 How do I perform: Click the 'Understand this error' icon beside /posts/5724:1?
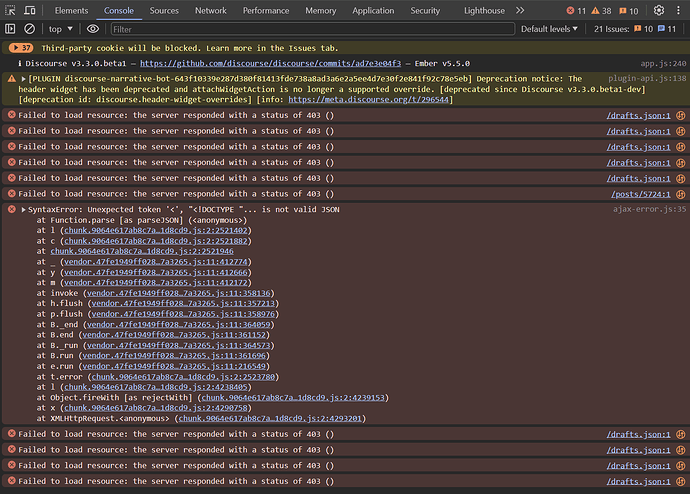[x=680, y=194]
